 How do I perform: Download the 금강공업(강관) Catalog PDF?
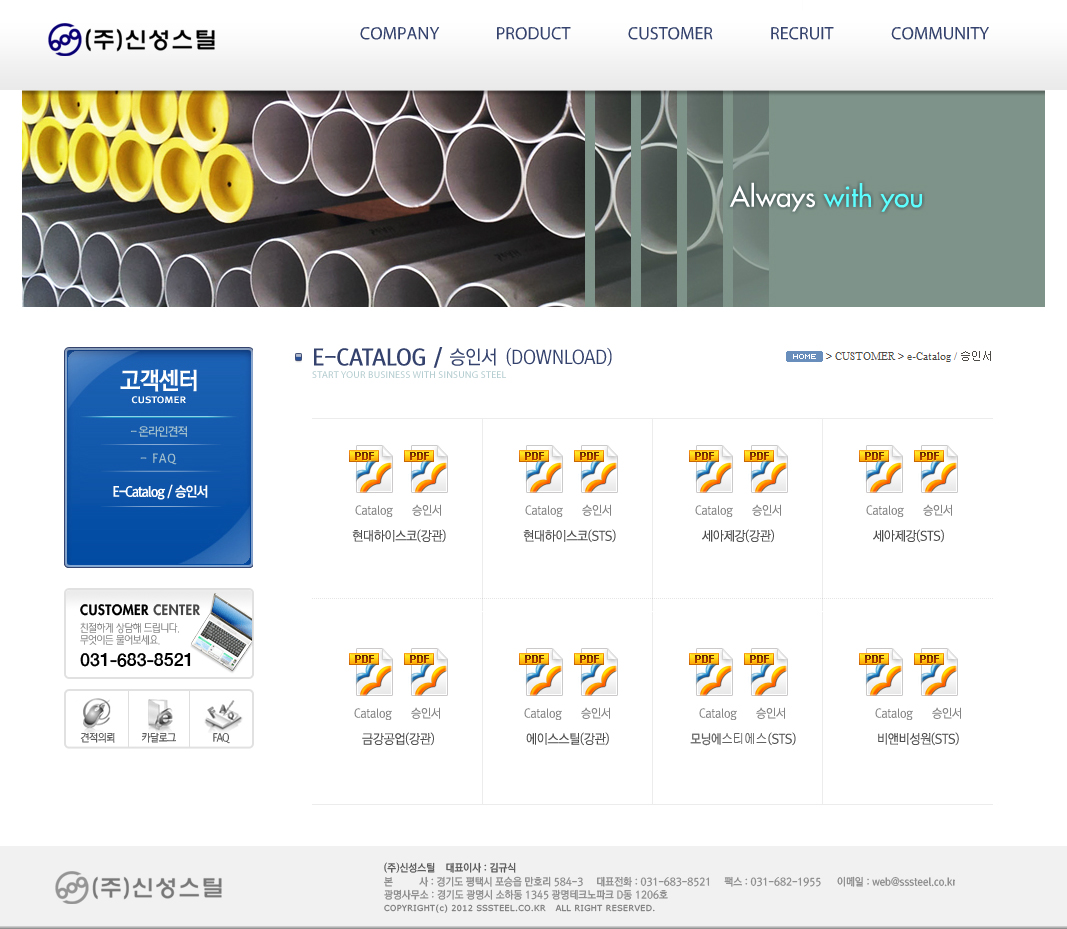click(x=371, y=673)
